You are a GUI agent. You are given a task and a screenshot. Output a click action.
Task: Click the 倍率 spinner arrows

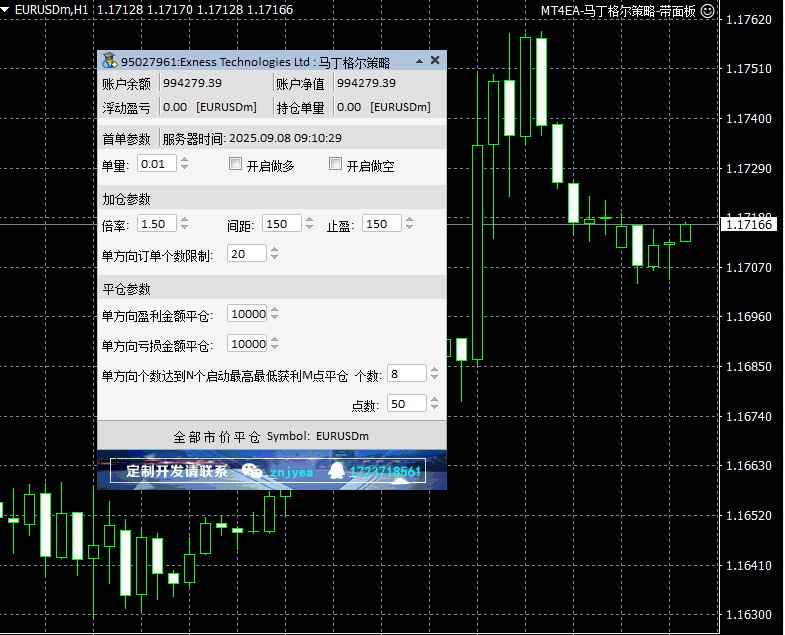click(x=184, y=224)
